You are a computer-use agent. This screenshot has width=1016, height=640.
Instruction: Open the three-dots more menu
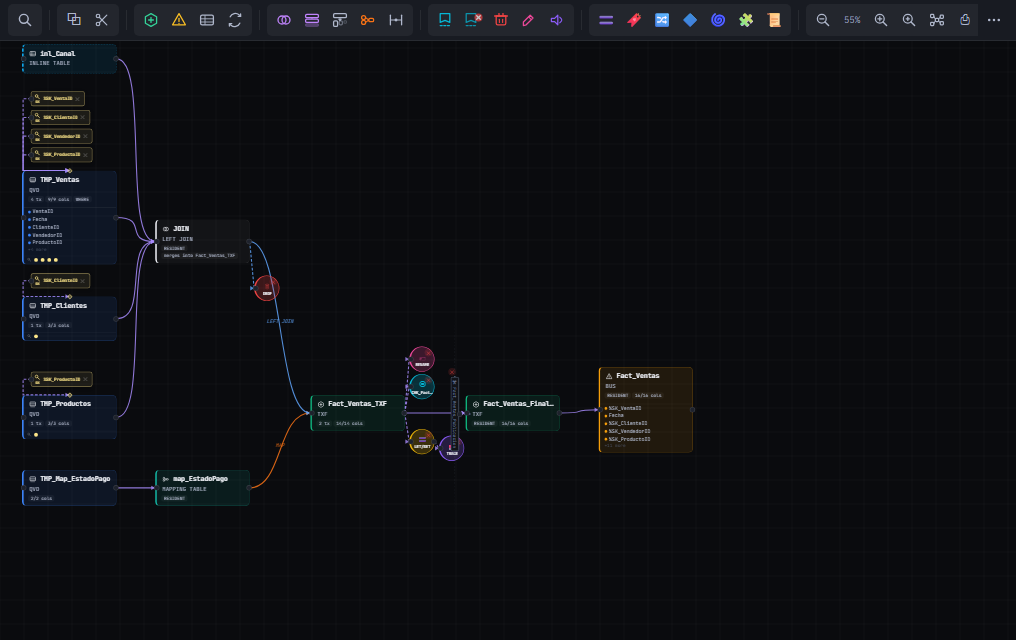[x=994, y=20]
